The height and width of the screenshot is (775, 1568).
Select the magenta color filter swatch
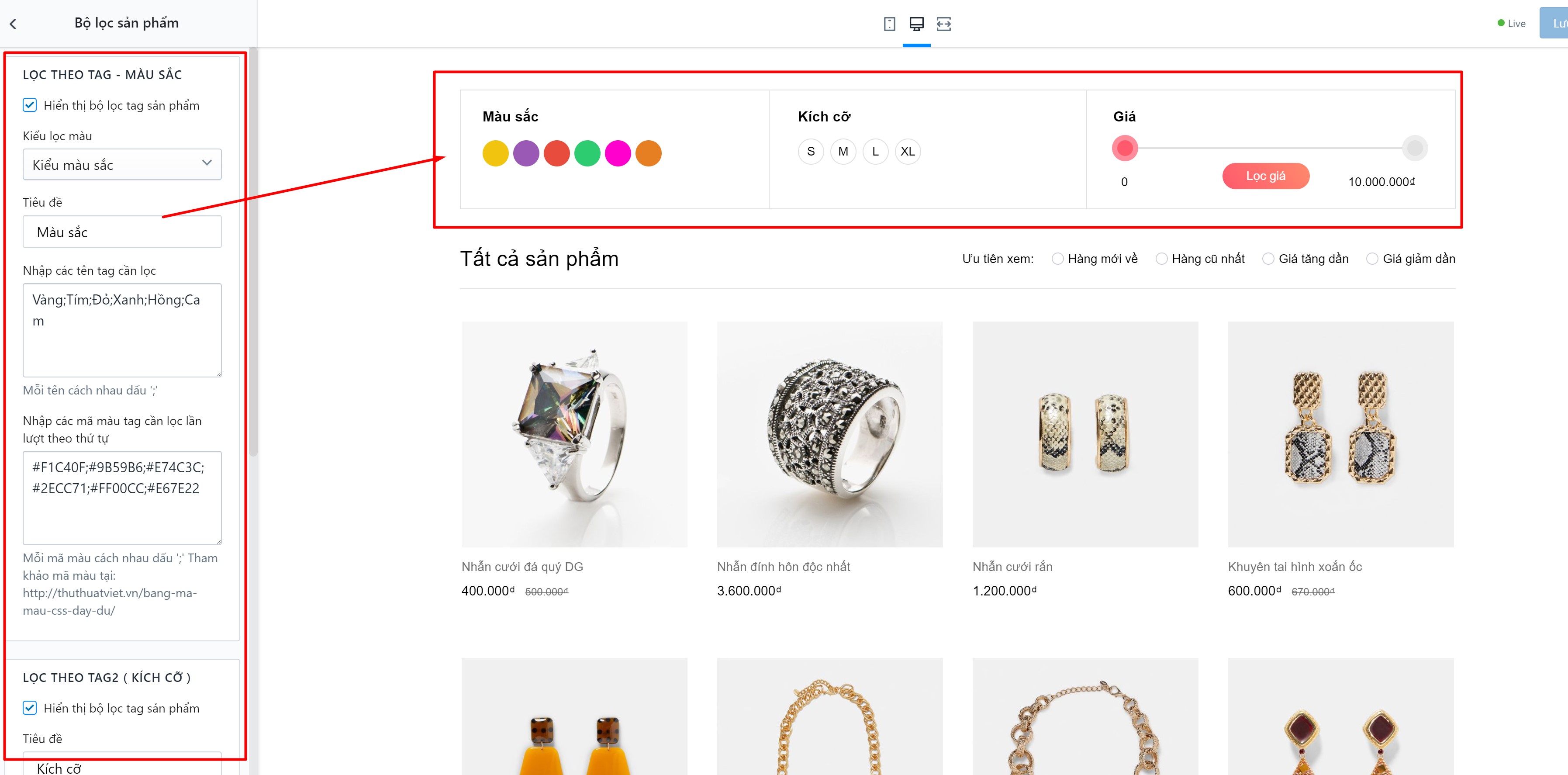pos(618,153)
